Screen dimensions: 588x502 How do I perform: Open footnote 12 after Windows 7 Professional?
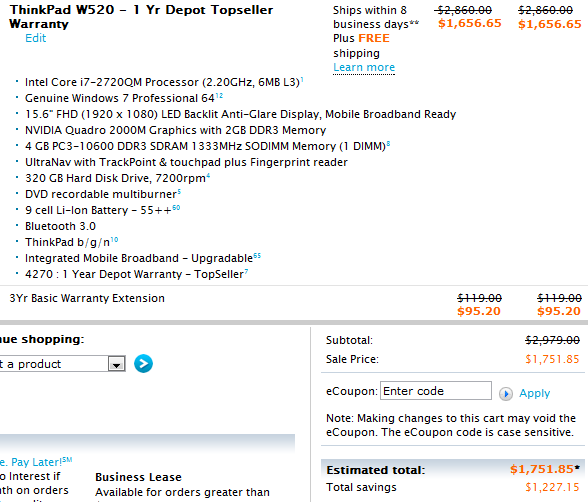click(x=219, y=96)
